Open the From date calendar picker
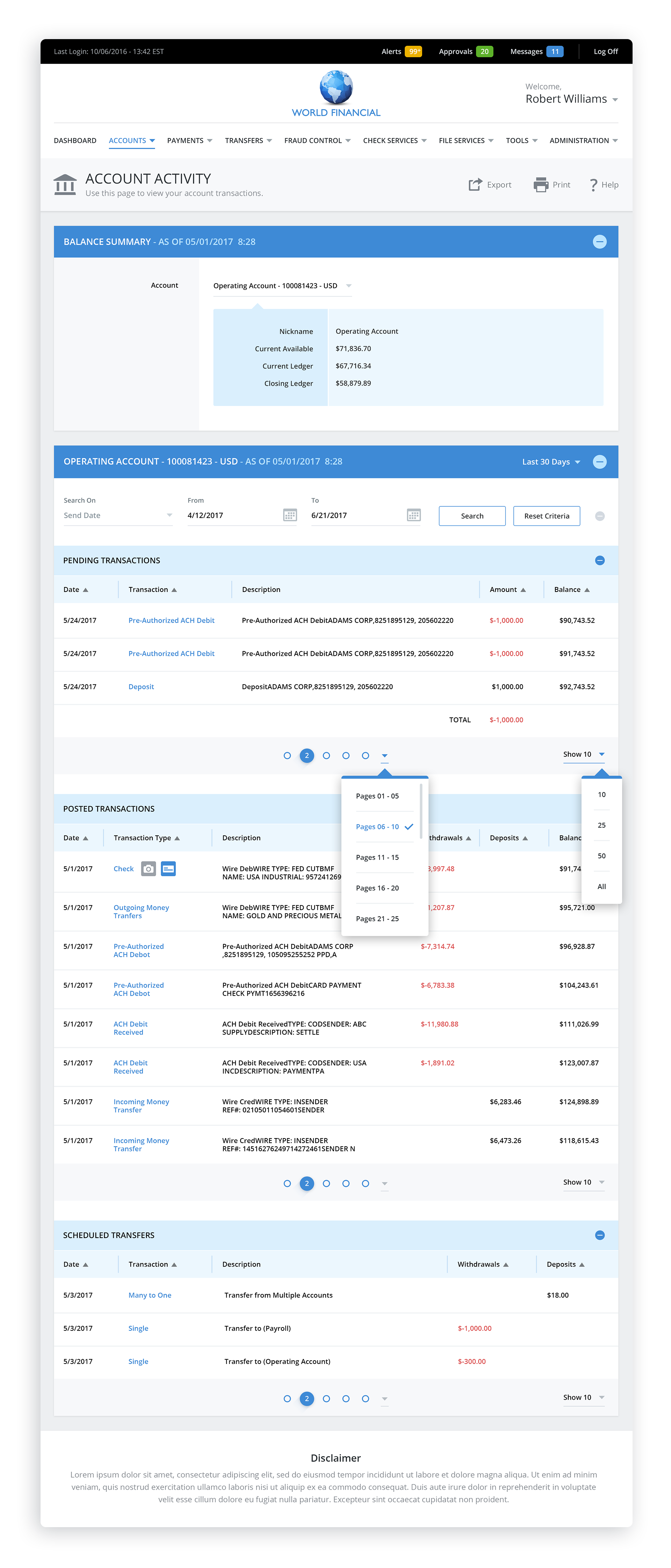 pos(290,515)
